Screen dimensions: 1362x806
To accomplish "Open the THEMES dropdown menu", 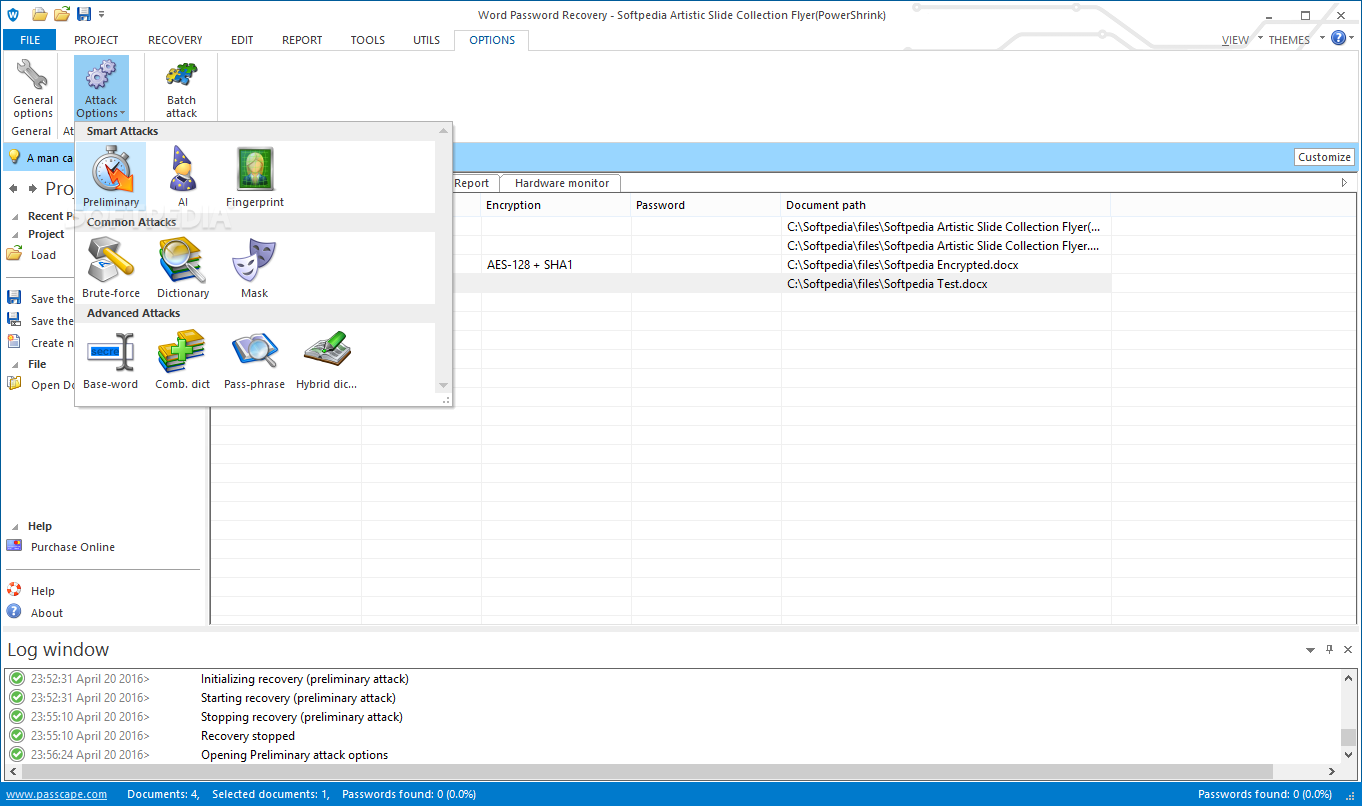I will tap(1296, 40).
